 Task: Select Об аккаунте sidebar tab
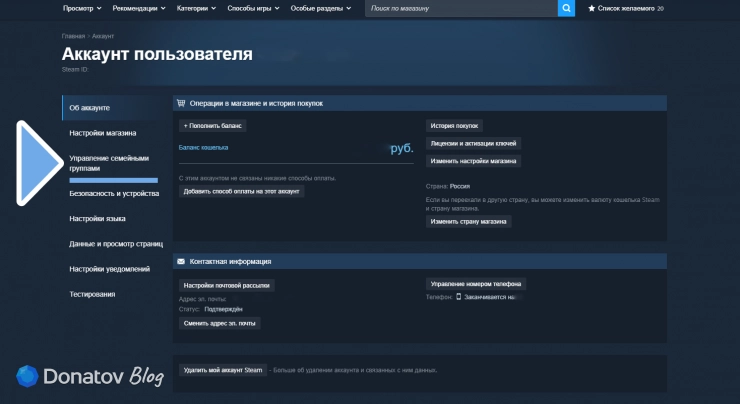(114, 108)
